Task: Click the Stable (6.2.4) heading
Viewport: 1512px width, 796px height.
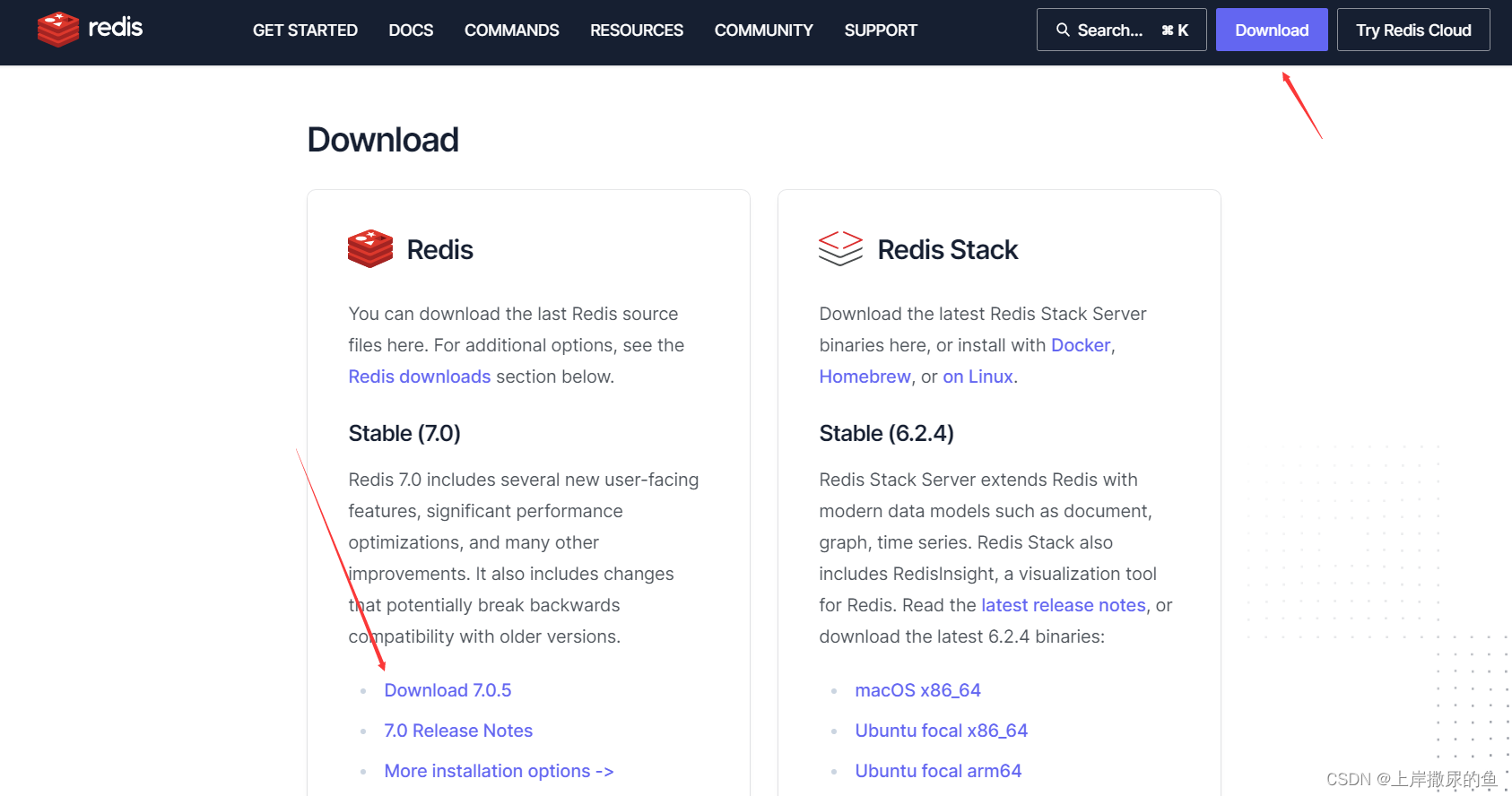Action: 886,433
